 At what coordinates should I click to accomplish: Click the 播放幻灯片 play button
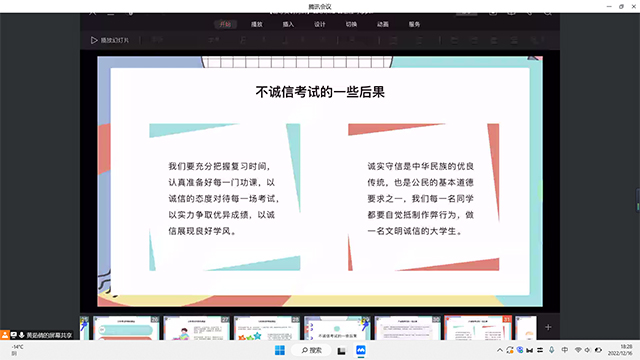tap(110, 40)
